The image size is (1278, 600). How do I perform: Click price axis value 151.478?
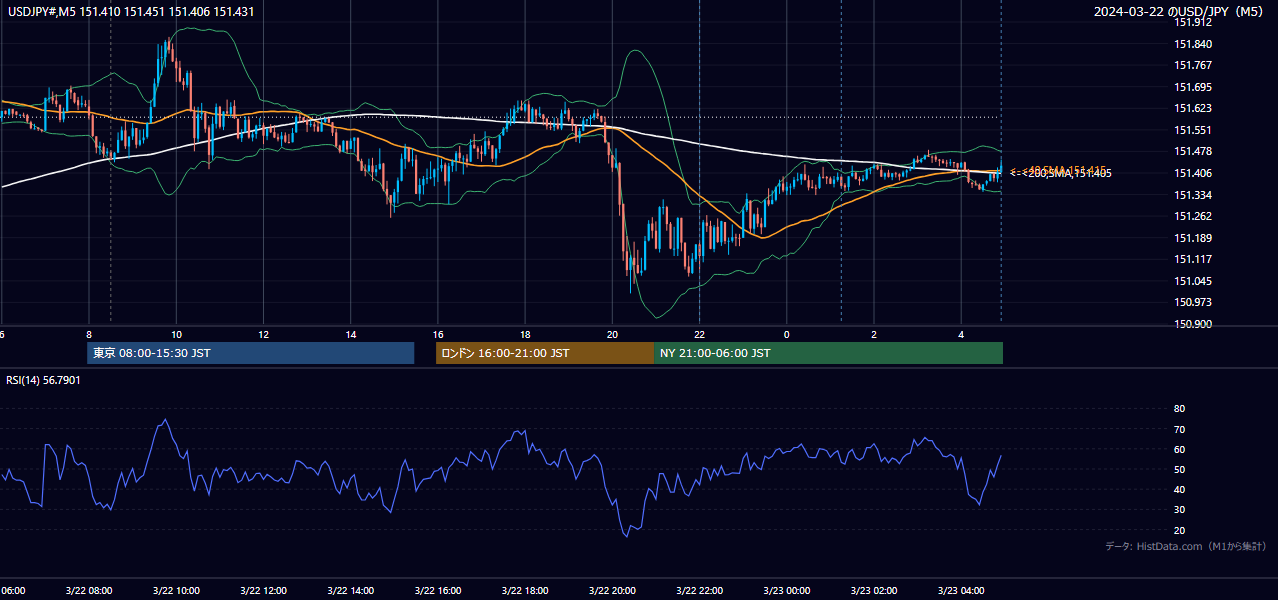click(1192, 151)
